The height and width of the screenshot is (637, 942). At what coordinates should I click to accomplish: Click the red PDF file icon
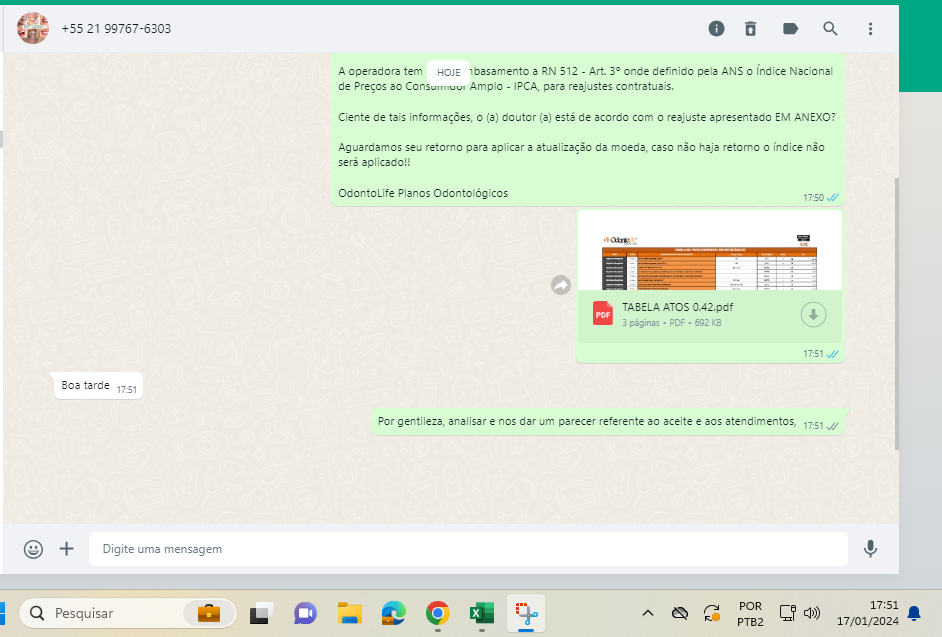[603, 314]
